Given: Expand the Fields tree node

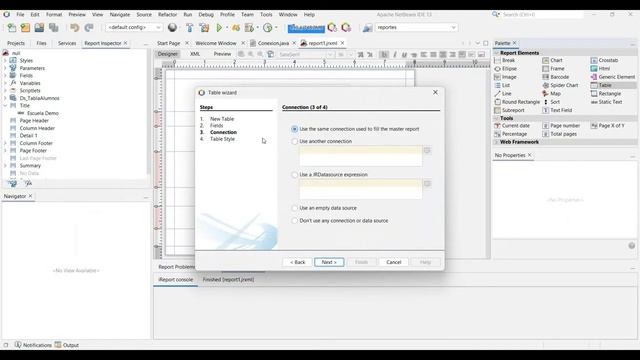Looking at the screenshot, I should 5,76.
